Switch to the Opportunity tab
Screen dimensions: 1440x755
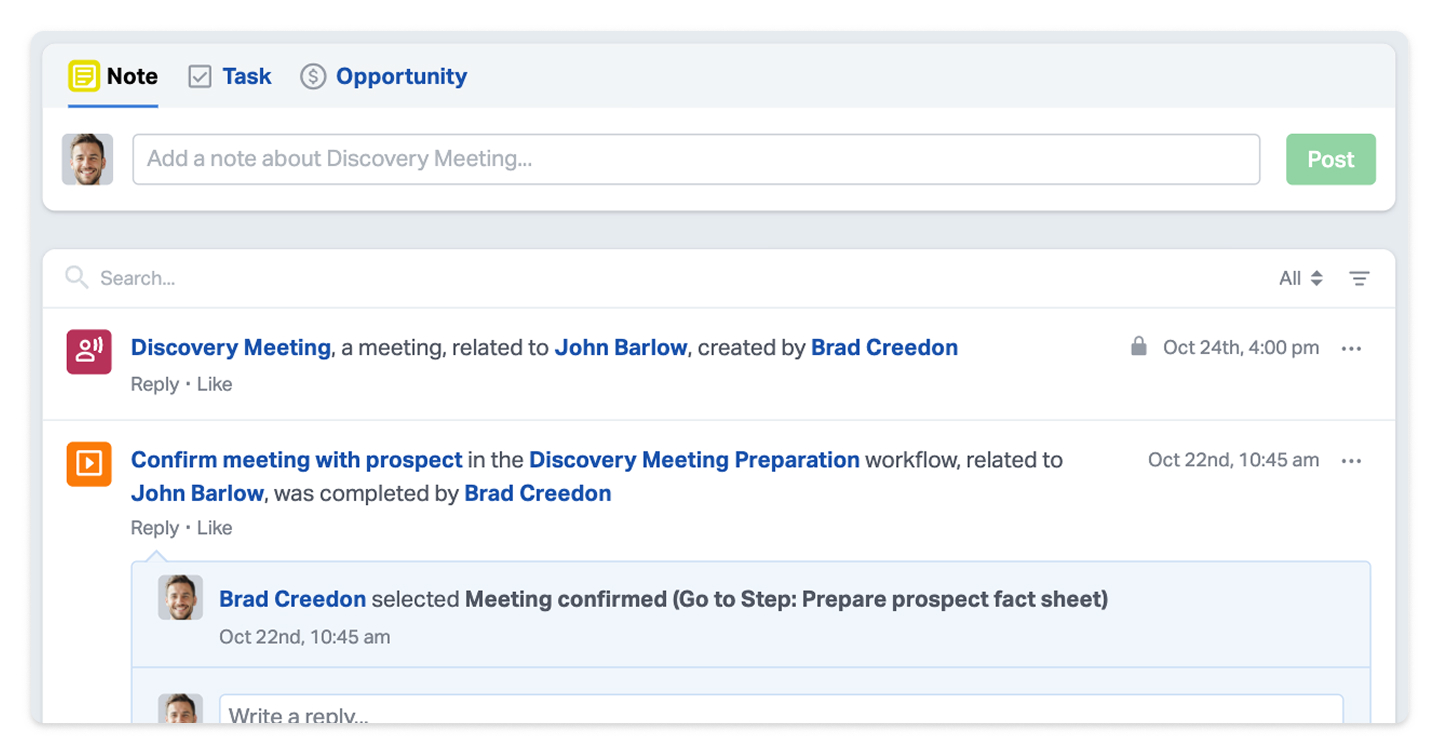point(401,77)
